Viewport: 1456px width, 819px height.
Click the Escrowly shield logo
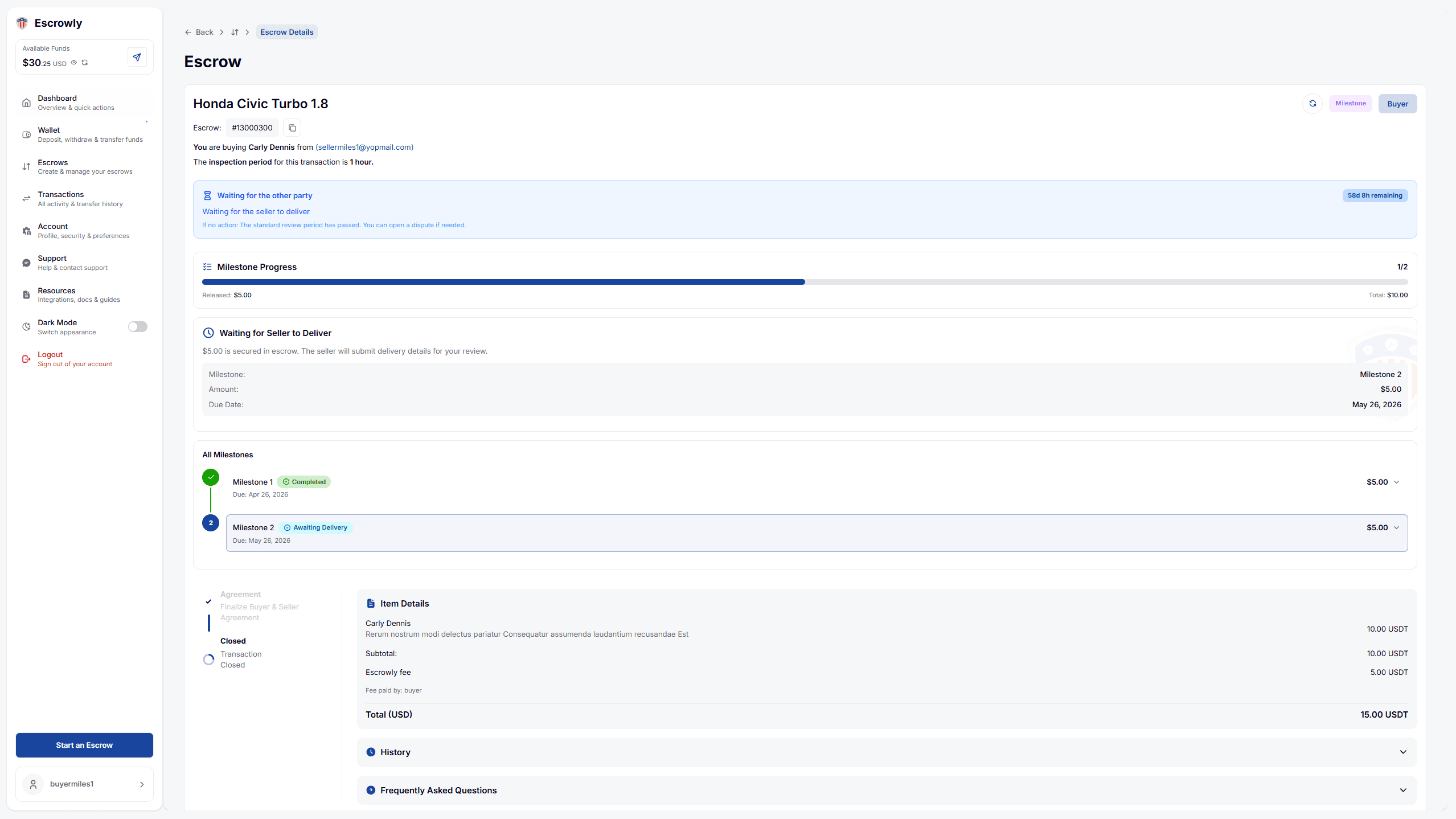pos(22,23)
